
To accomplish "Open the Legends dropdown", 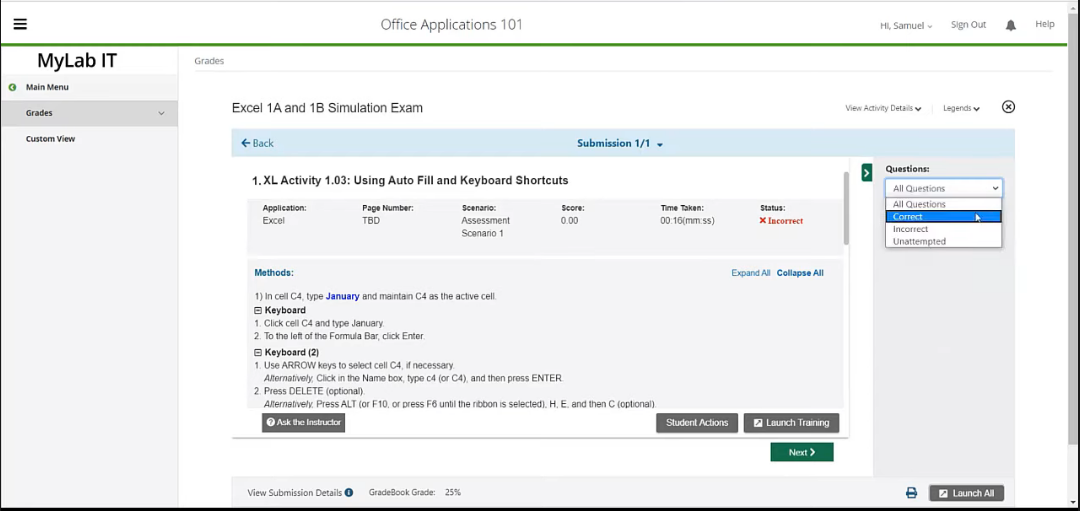I will coord(962,108).
